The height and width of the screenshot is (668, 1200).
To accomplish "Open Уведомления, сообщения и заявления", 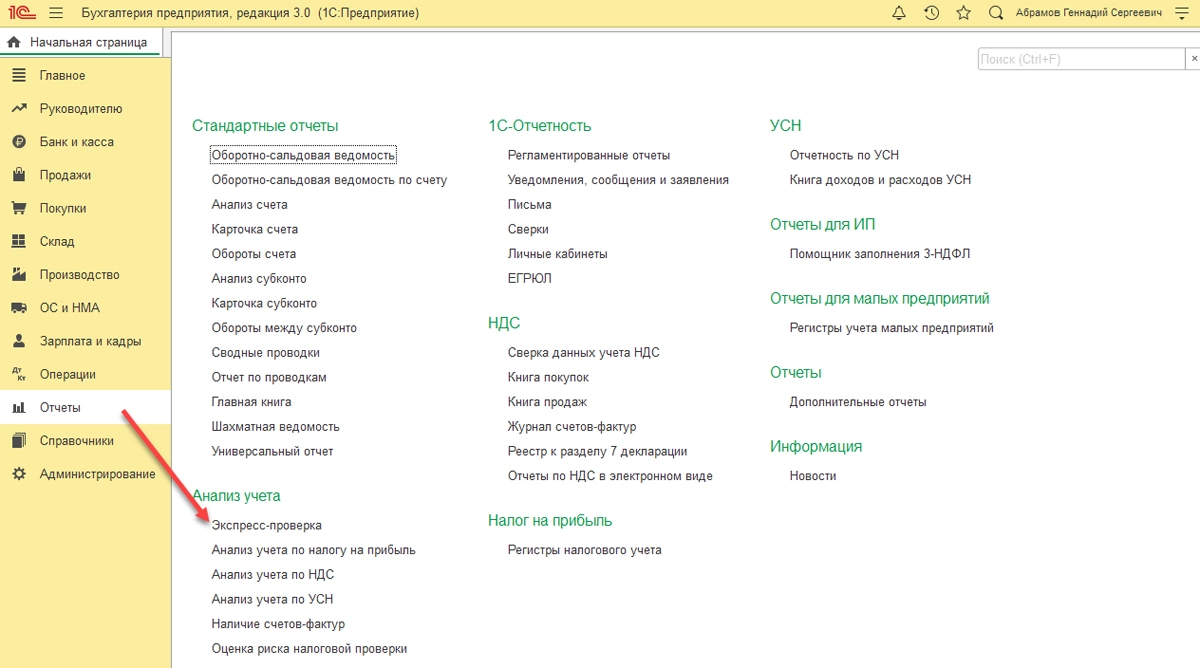I will (x=618, y=180).
